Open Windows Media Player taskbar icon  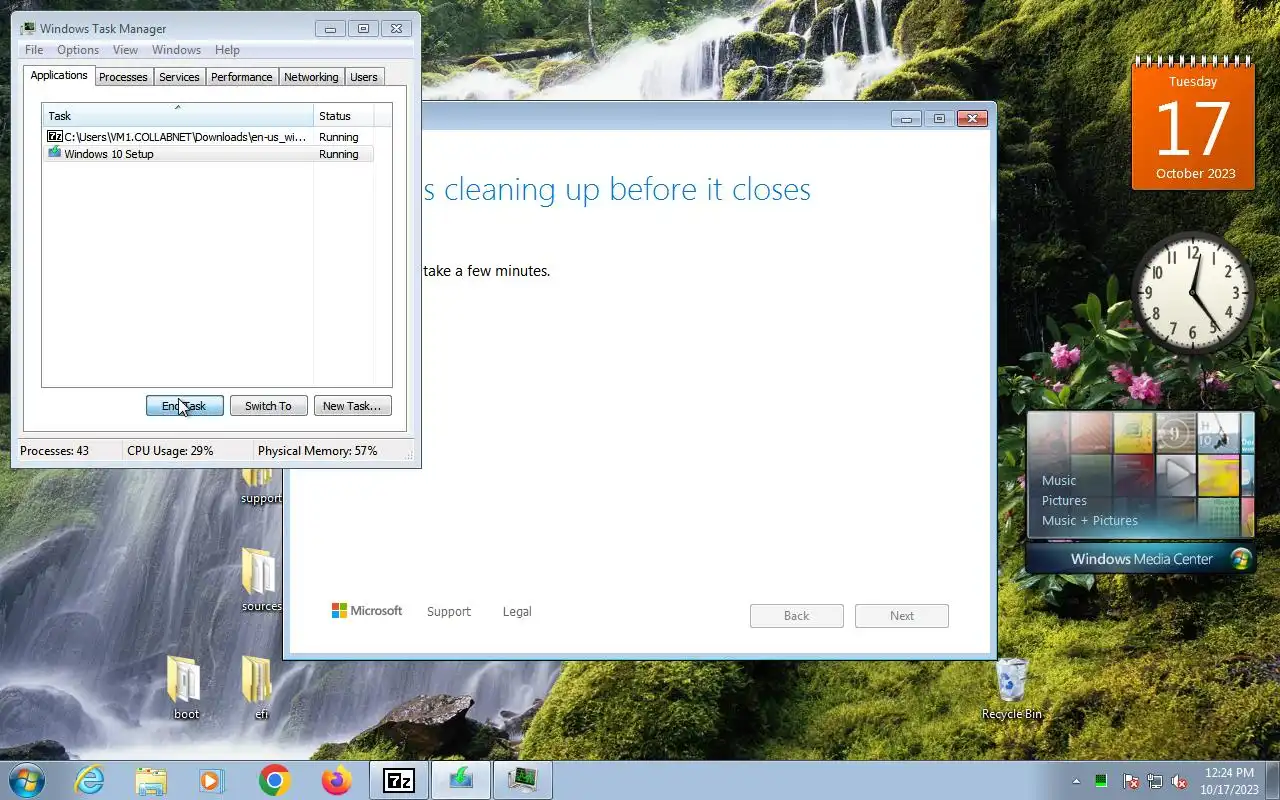(x=212, y=780)
